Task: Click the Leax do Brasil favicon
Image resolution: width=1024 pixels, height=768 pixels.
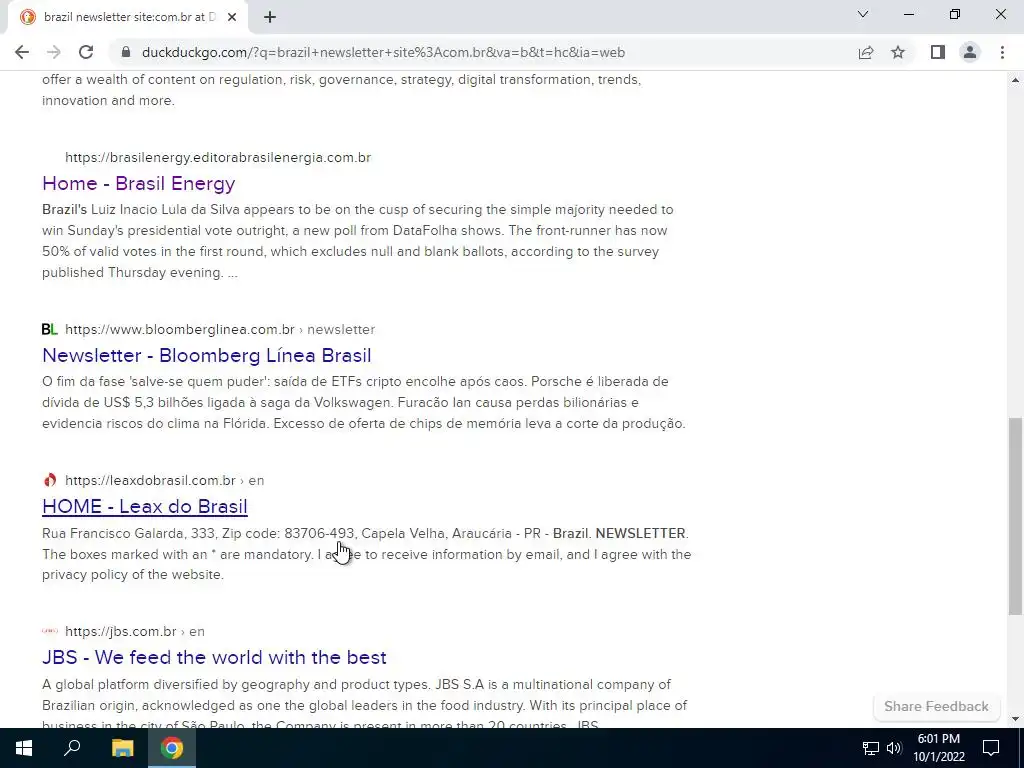Action: 50,480
